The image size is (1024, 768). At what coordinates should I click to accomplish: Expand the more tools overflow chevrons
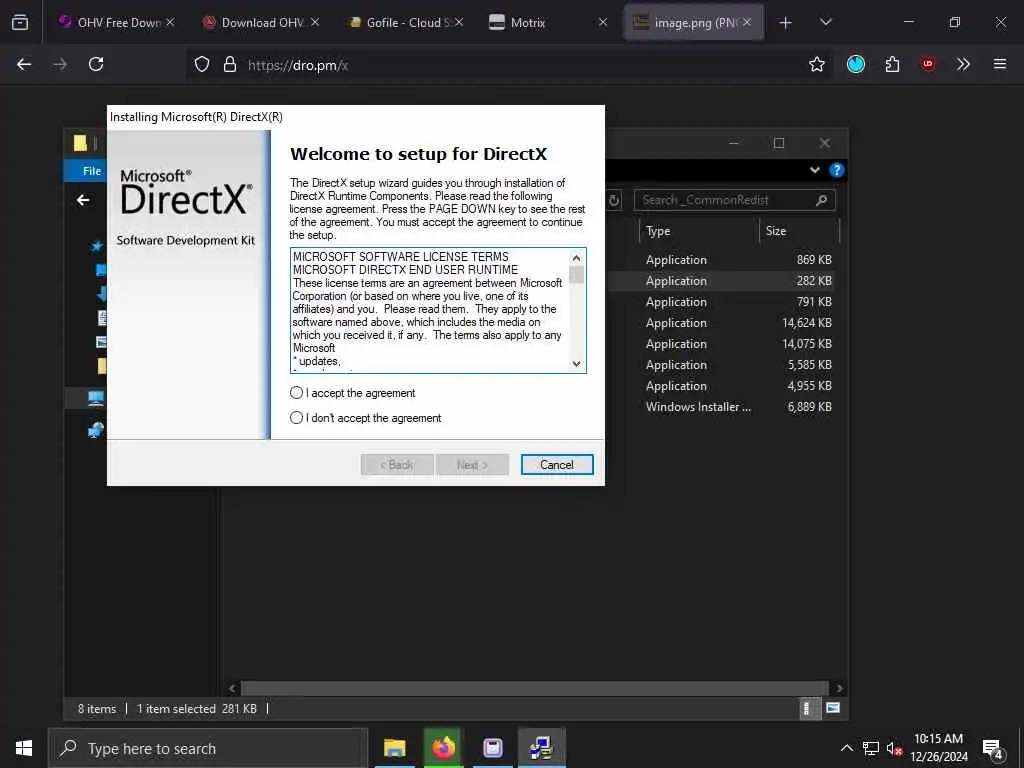pos(963,64)
